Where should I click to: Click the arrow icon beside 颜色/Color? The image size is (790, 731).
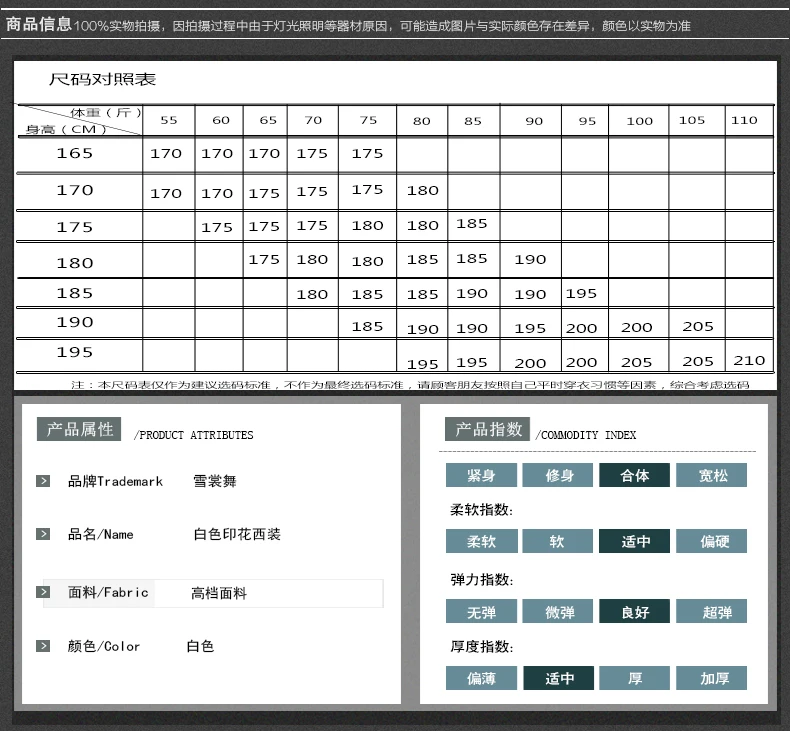click(43, 646)
